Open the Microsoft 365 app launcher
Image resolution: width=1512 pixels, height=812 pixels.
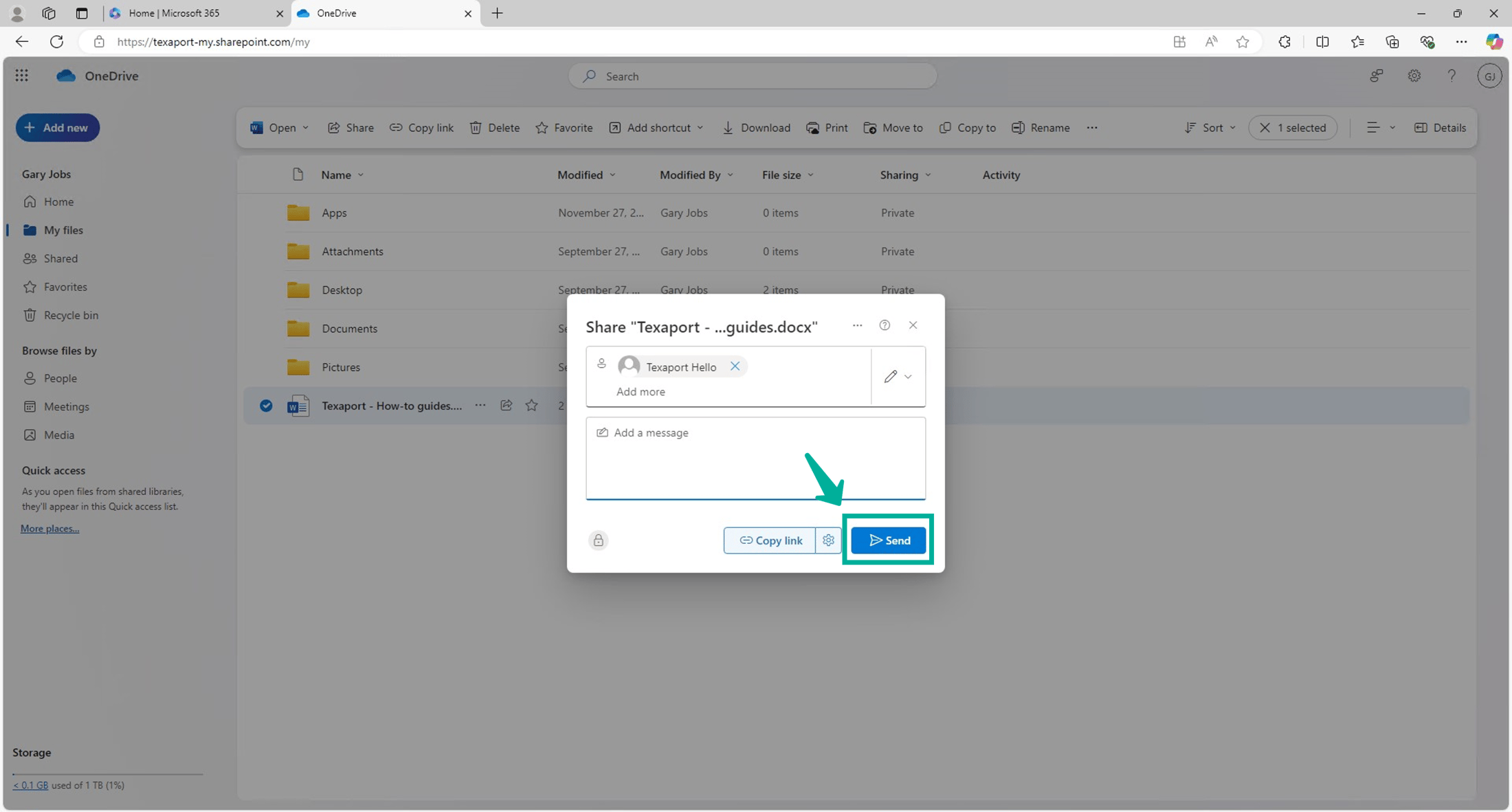click(21, 76)
